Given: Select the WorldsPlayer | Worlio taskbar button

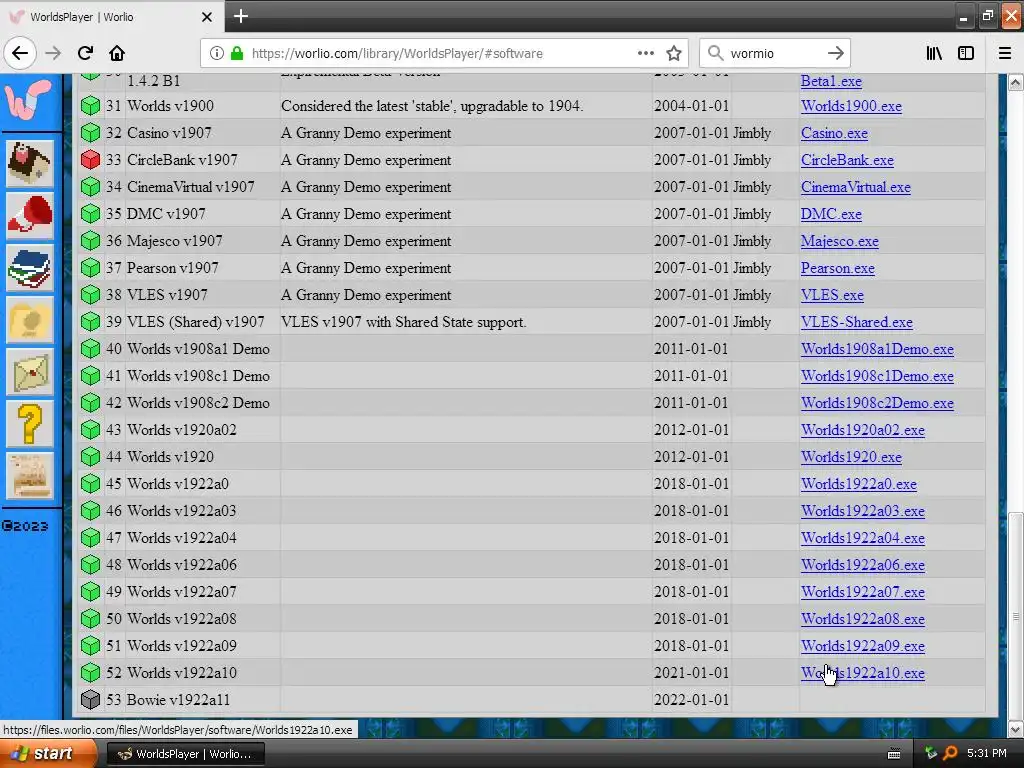Looking at the screenshot, I should coord(185,754).
